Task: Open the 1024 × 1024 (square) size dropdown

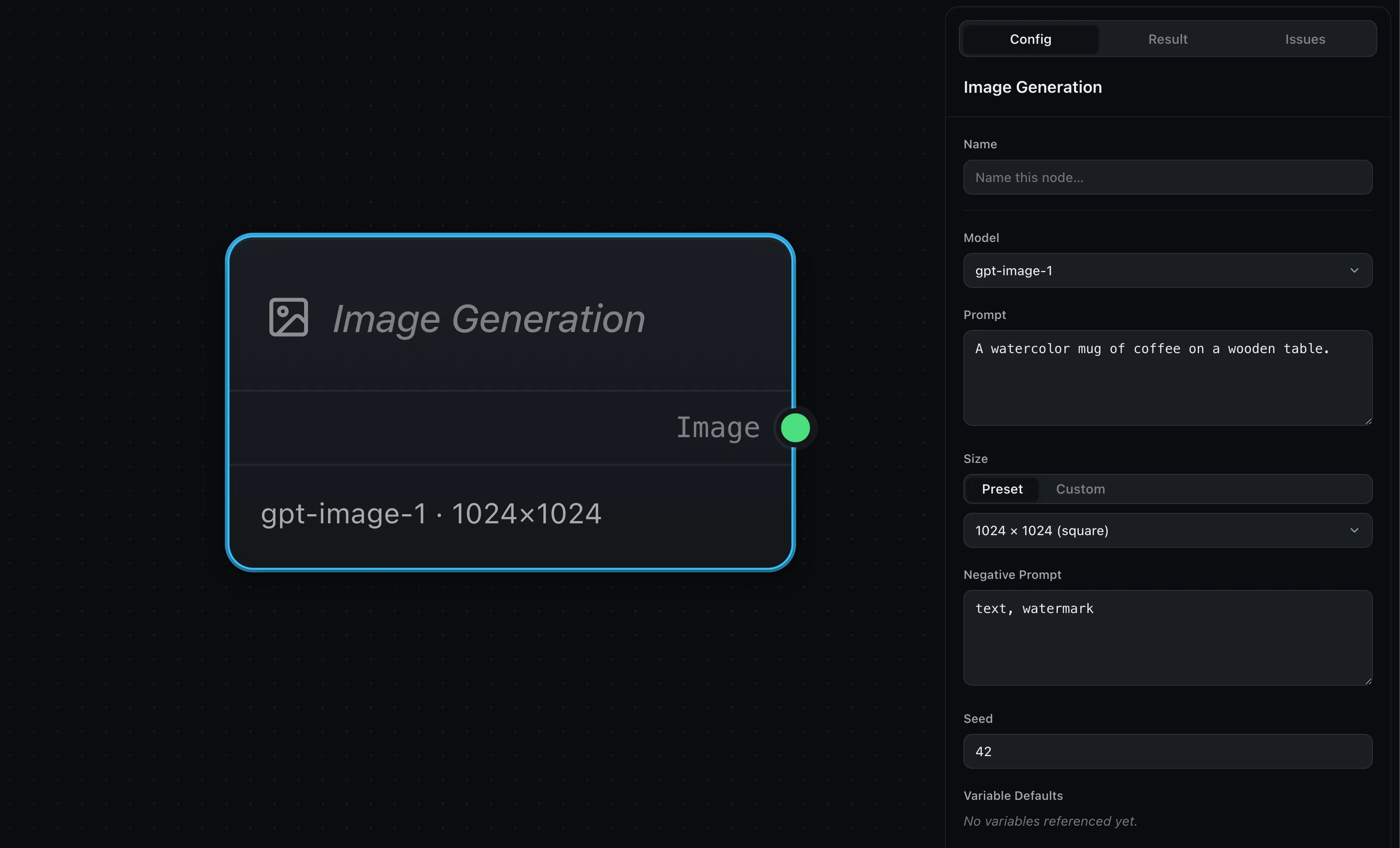Action: pyautogui.click(x=1168, y=530)
